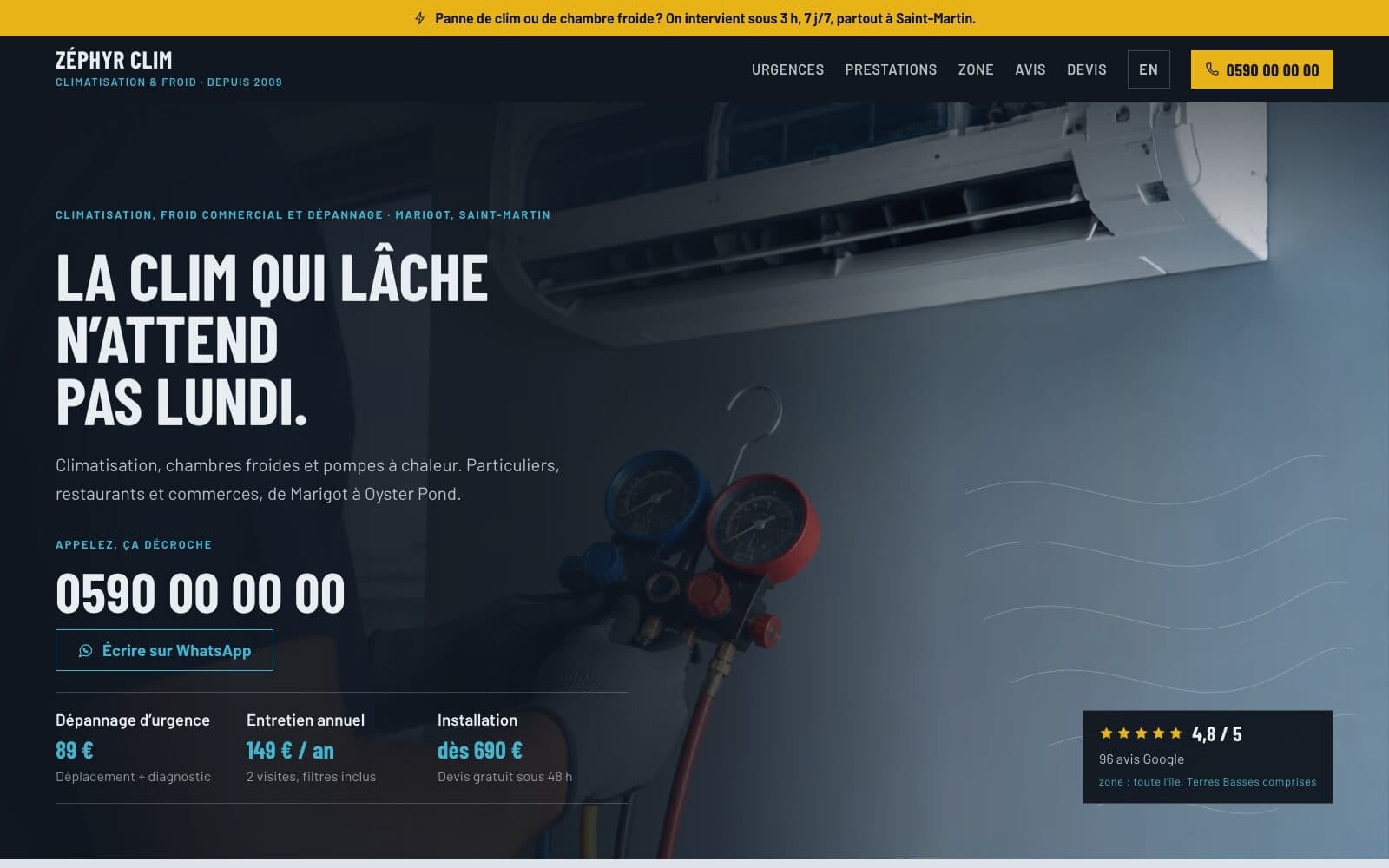
Task: Click the WhatsApp icon in the outlined button
Action: [x=85, y=651]
